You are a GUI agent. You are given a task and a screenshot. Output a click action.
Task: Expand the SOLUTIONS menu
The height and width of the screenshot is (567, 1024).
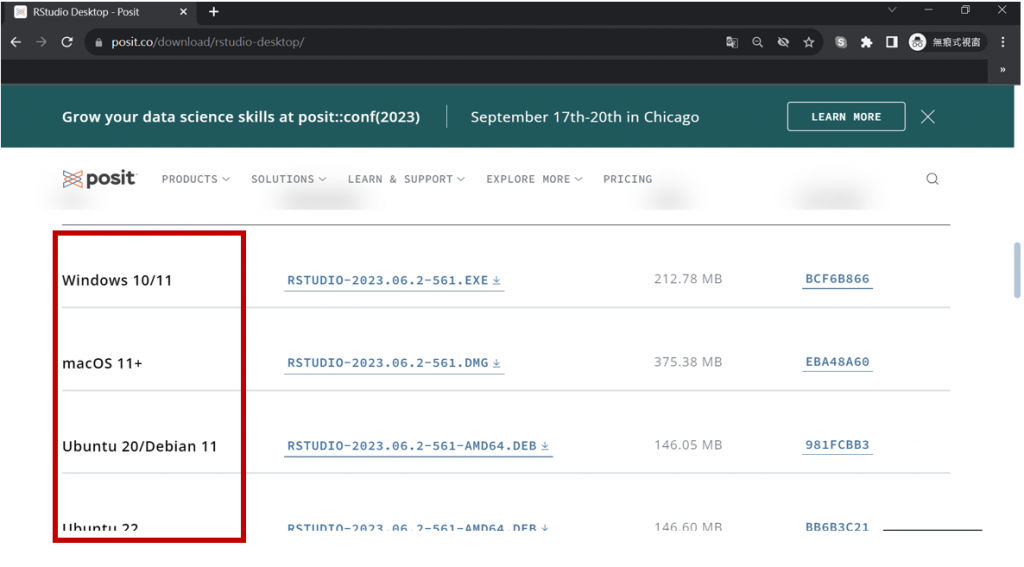point(289,179)
